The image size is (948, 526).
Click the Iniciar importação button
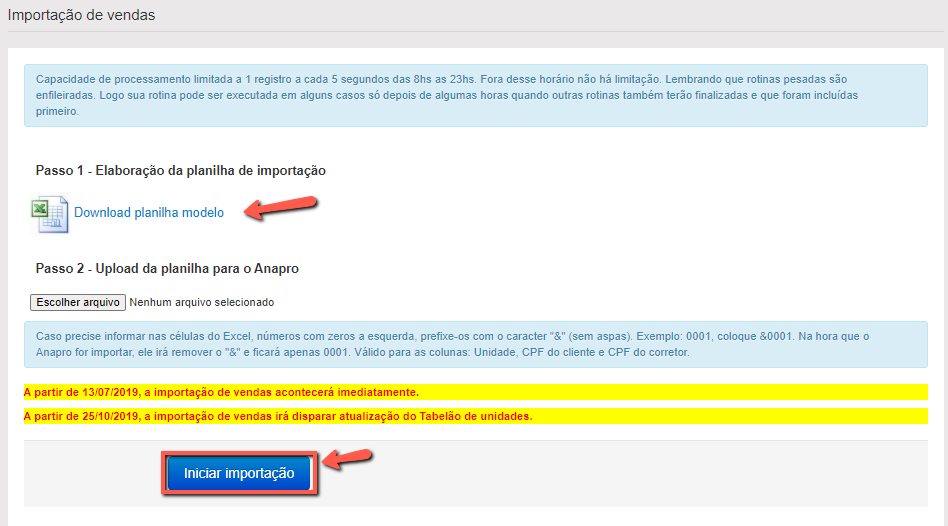coord(239,473)
